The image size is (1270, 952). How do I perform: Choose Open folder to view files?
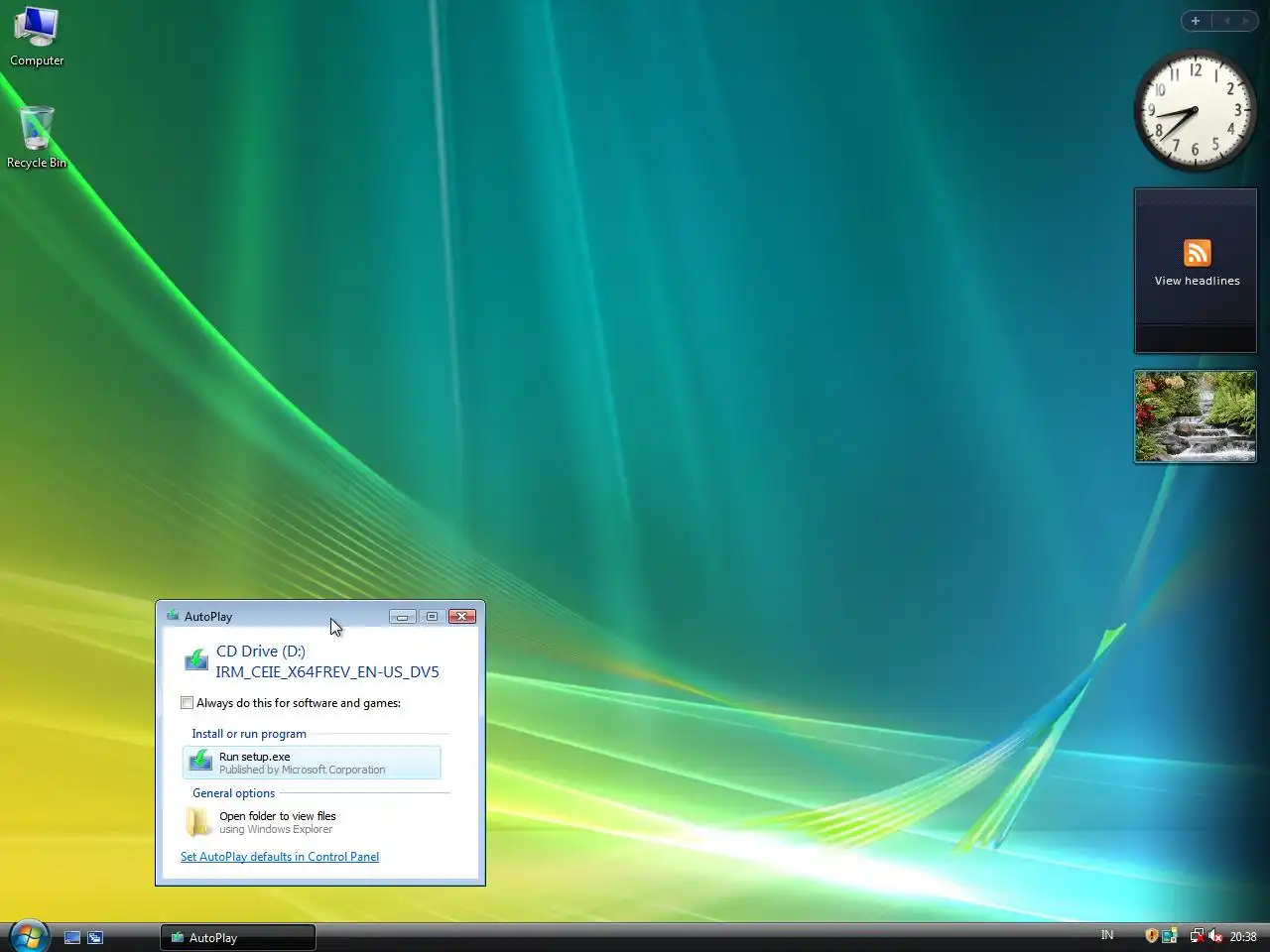click(312, 822)
